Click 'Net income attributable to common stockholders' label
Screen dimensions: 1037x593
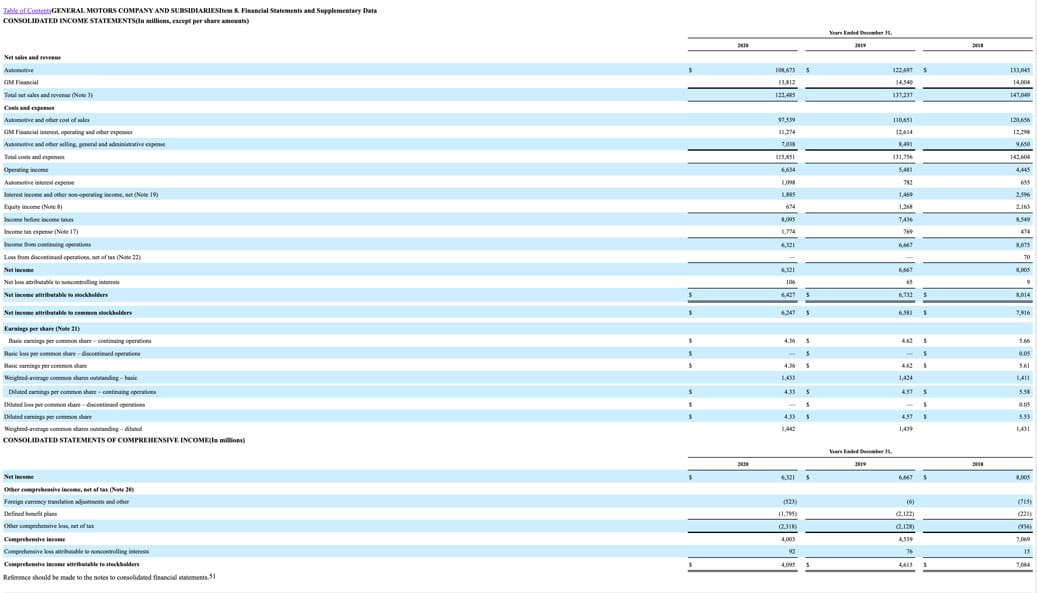click(x=68, y=313)
